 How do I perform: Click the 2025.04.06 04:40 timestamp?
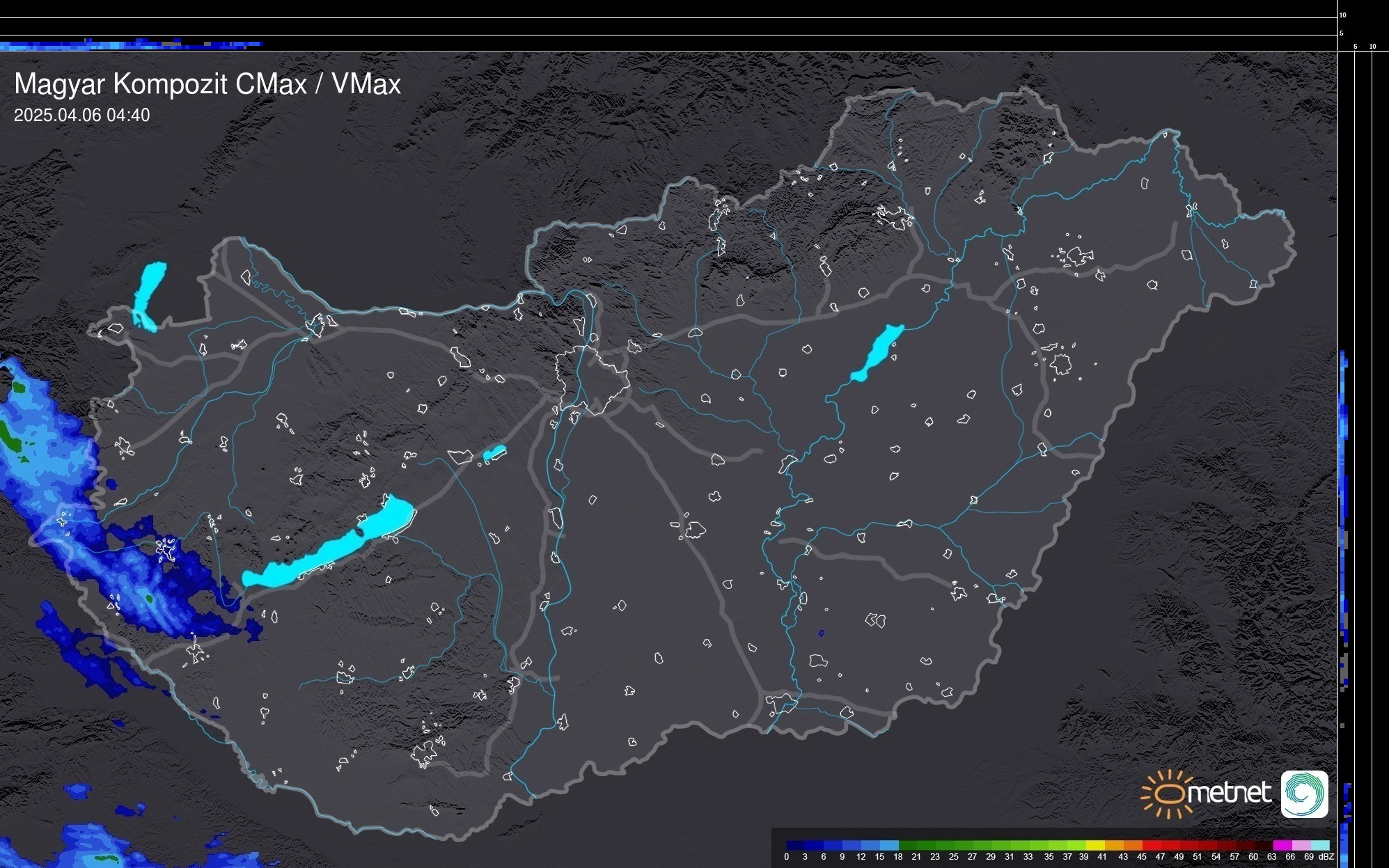[81, 116]
